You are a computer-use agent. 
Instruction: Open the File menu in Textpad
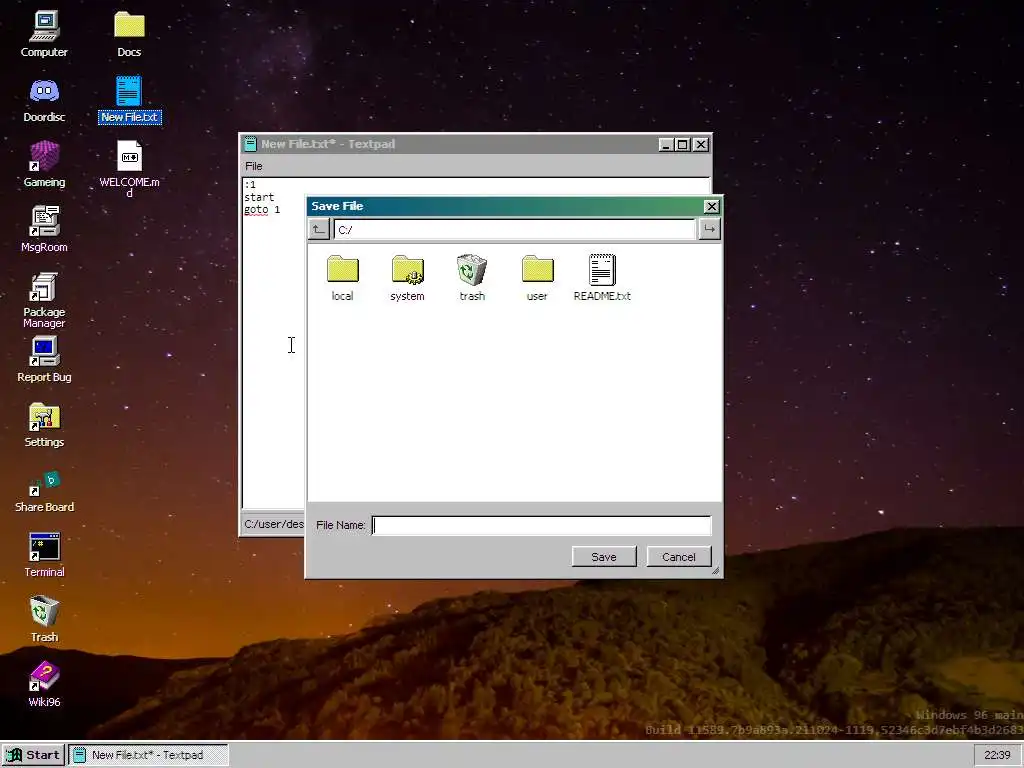pos(253,166)
